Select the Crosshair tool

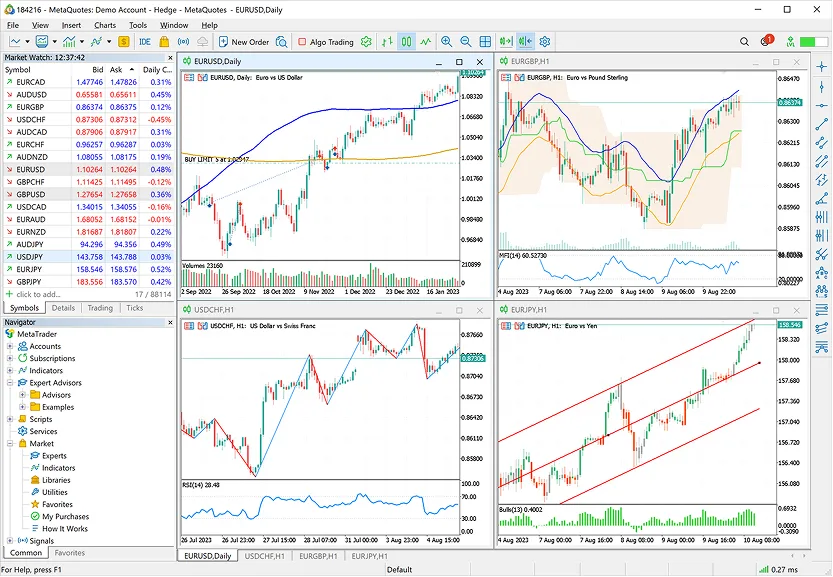[x=821, y=66]
